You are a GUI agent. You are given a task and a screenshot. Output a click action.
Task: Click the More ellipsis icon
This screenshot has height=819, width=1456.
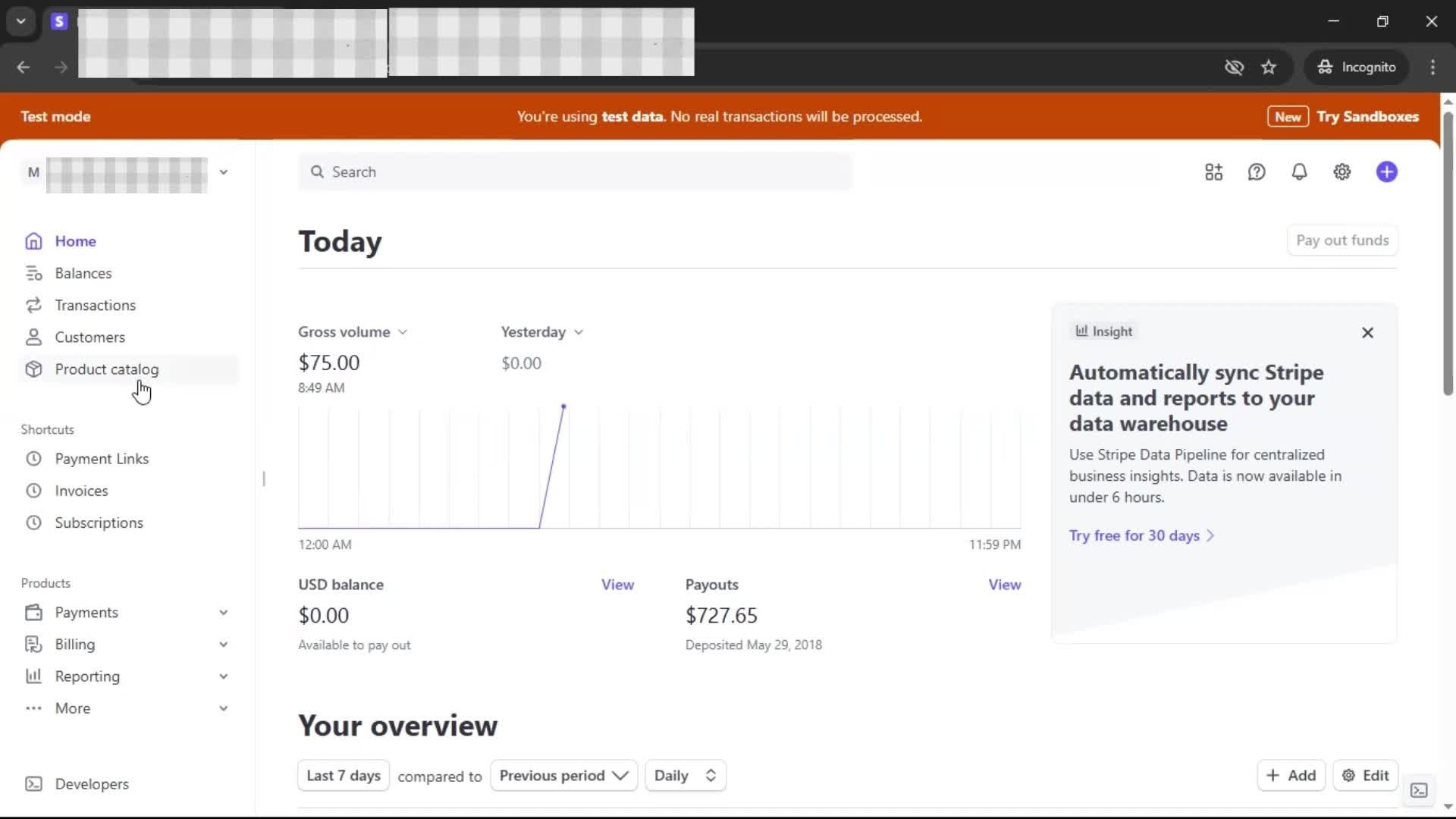pos(33,708)
